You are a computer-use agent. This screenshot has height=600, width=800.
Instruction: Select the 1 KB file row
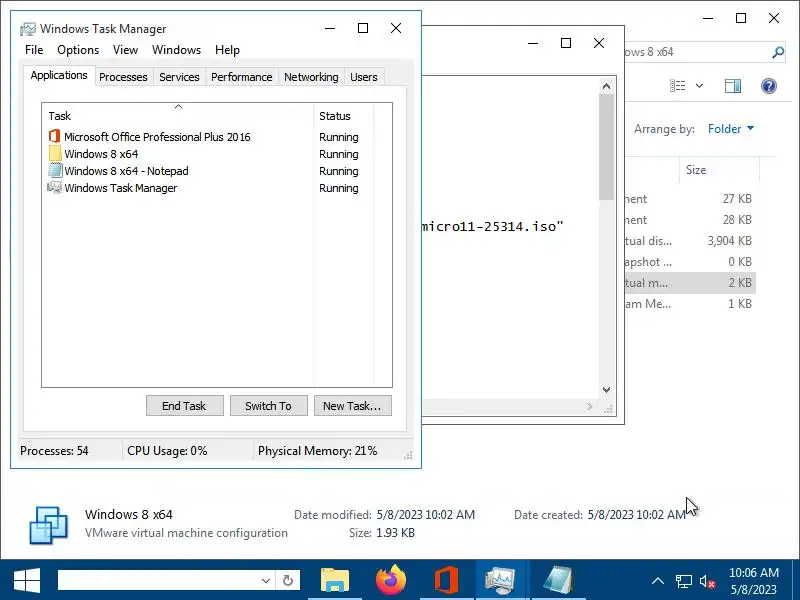(689, 304)
